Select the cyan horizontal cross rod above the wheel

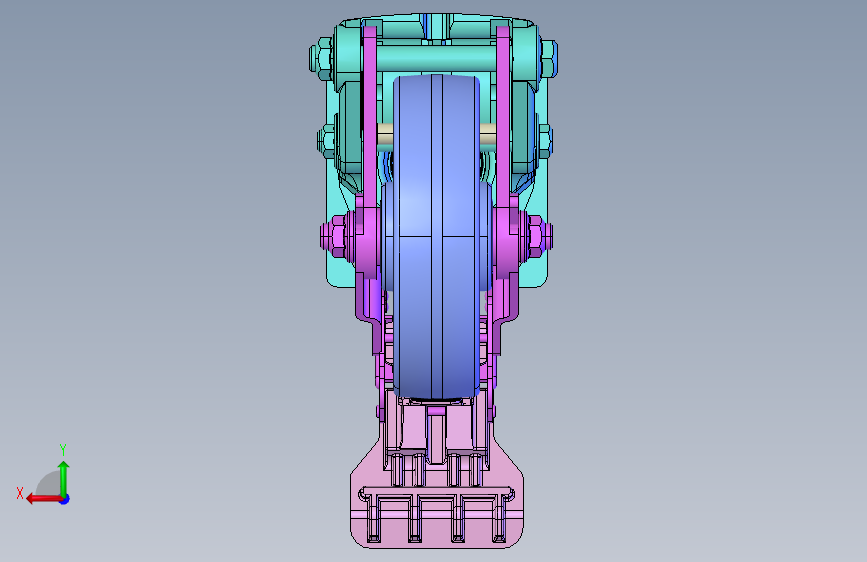pos(437,58)
